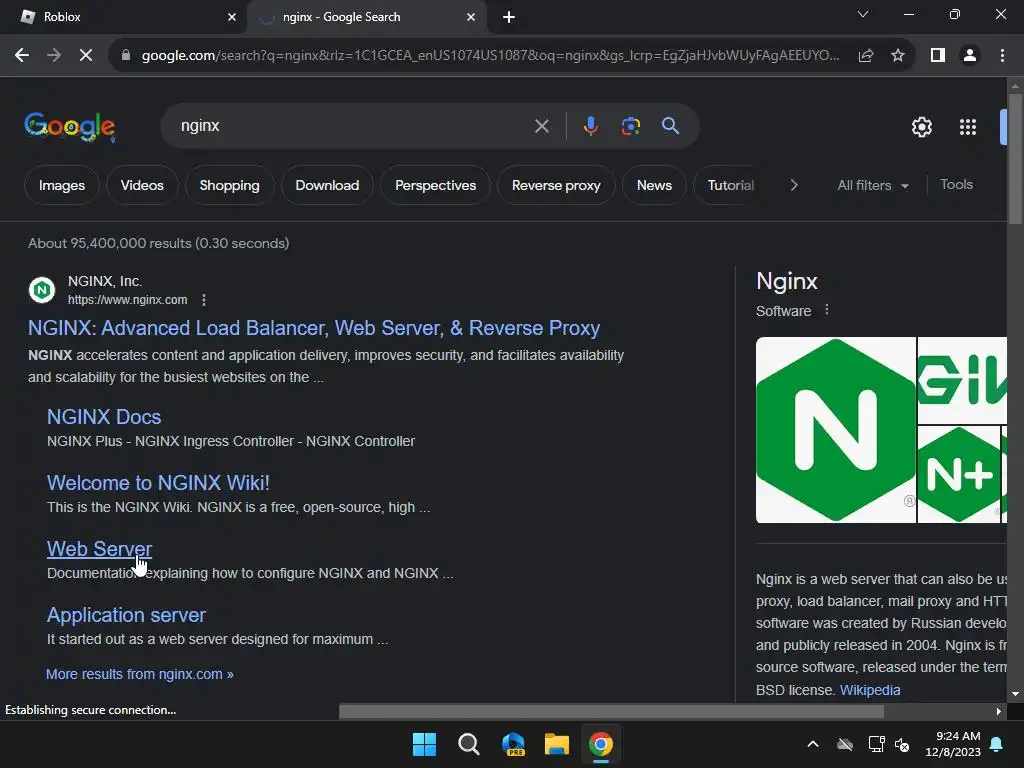
Task: Open the search Tools options
Action: 956,185
